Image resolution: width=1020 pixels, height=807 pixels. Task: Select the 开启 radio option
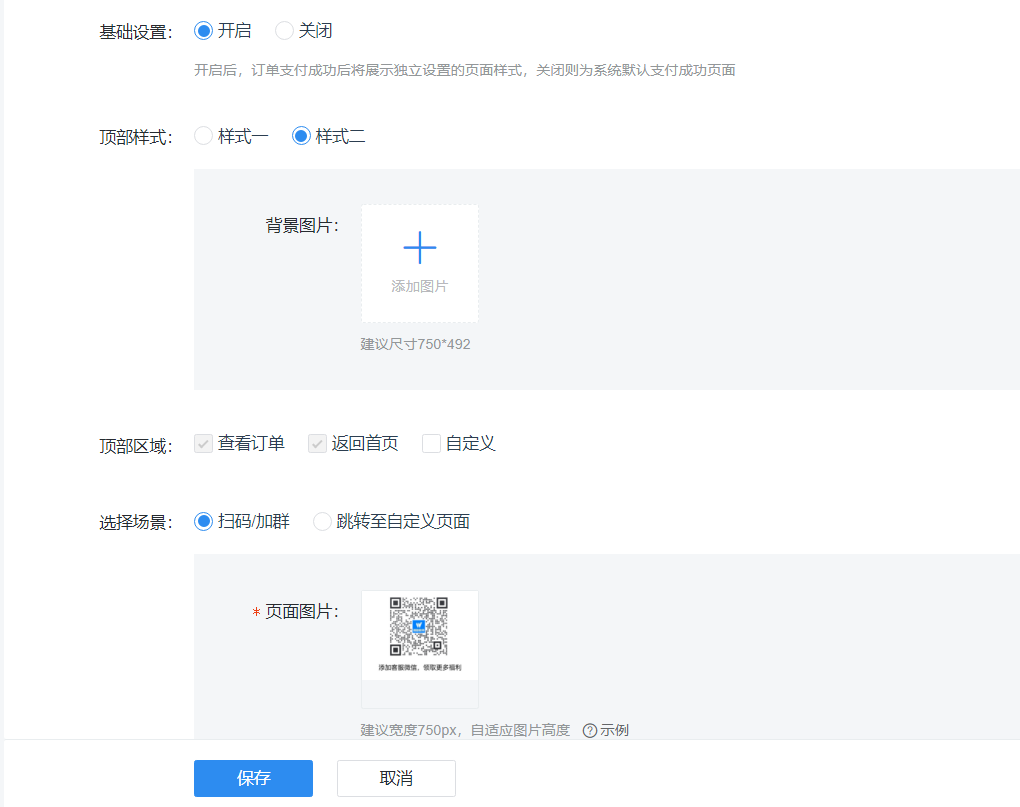(x=204, y=31)
